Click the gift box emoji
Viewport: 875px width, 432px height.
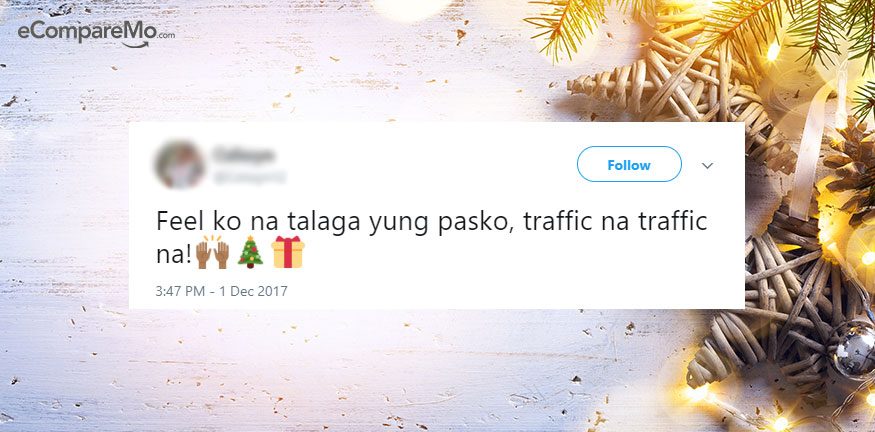(x=288, y=252)
